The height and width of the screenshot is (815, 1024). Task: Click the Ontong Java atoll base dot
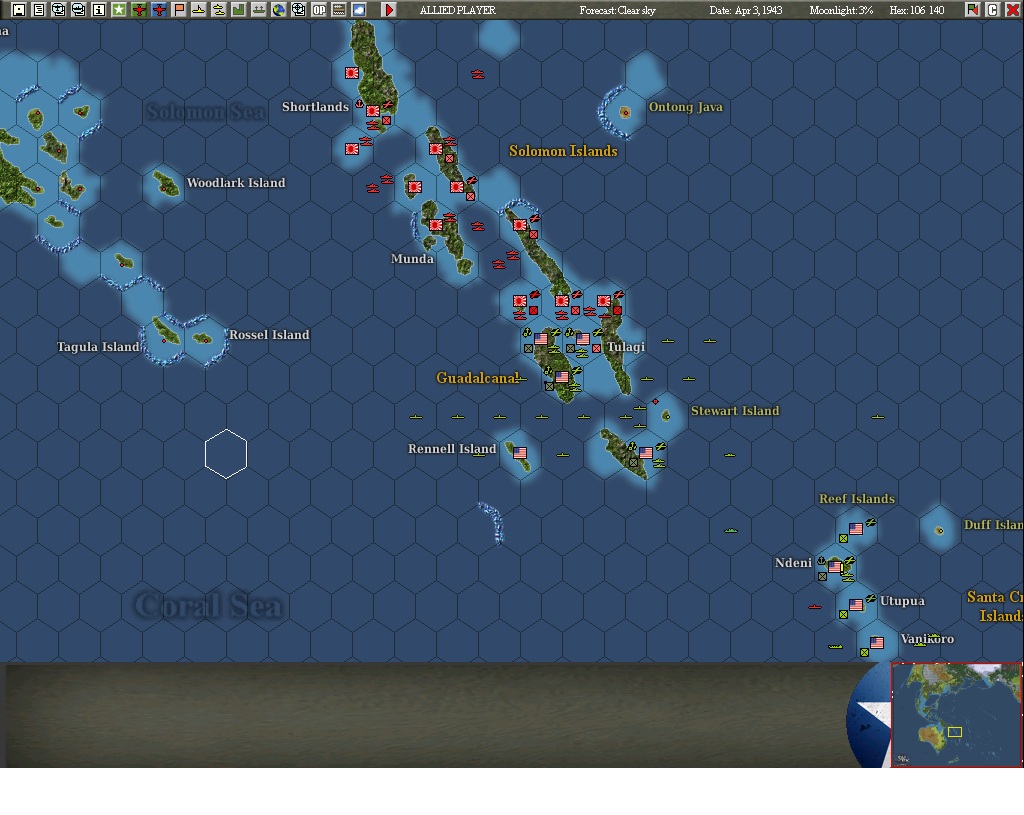click(625, 112)
